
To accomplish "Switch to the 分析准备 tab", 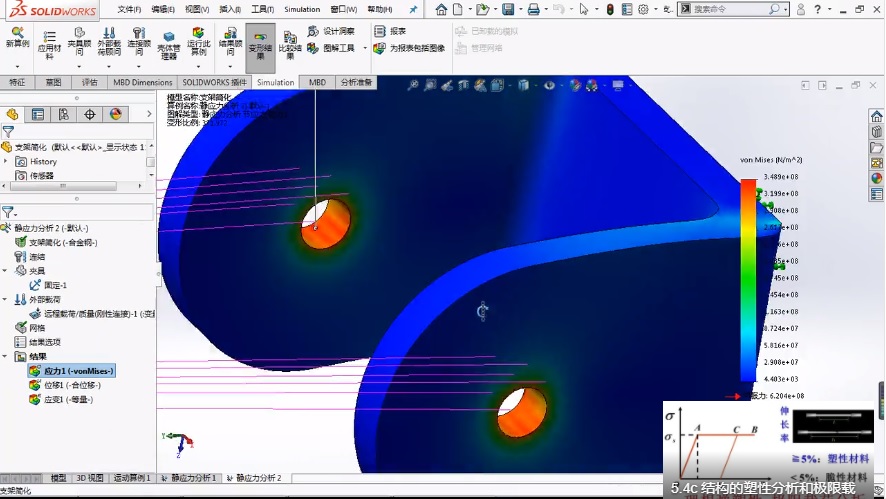I will (x=356, y=82).
